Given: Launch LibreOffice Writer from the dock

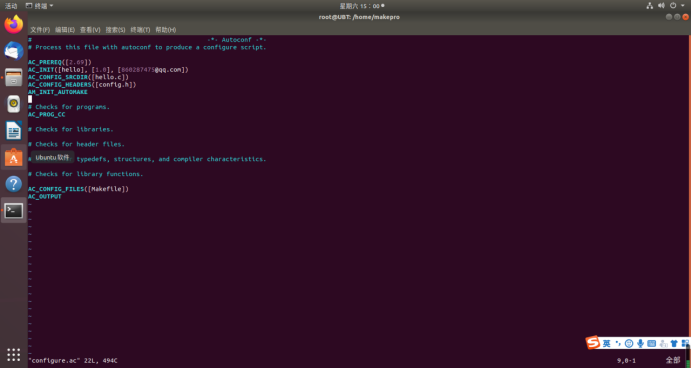Looking at the screenshot, I should tap(14, 131).
